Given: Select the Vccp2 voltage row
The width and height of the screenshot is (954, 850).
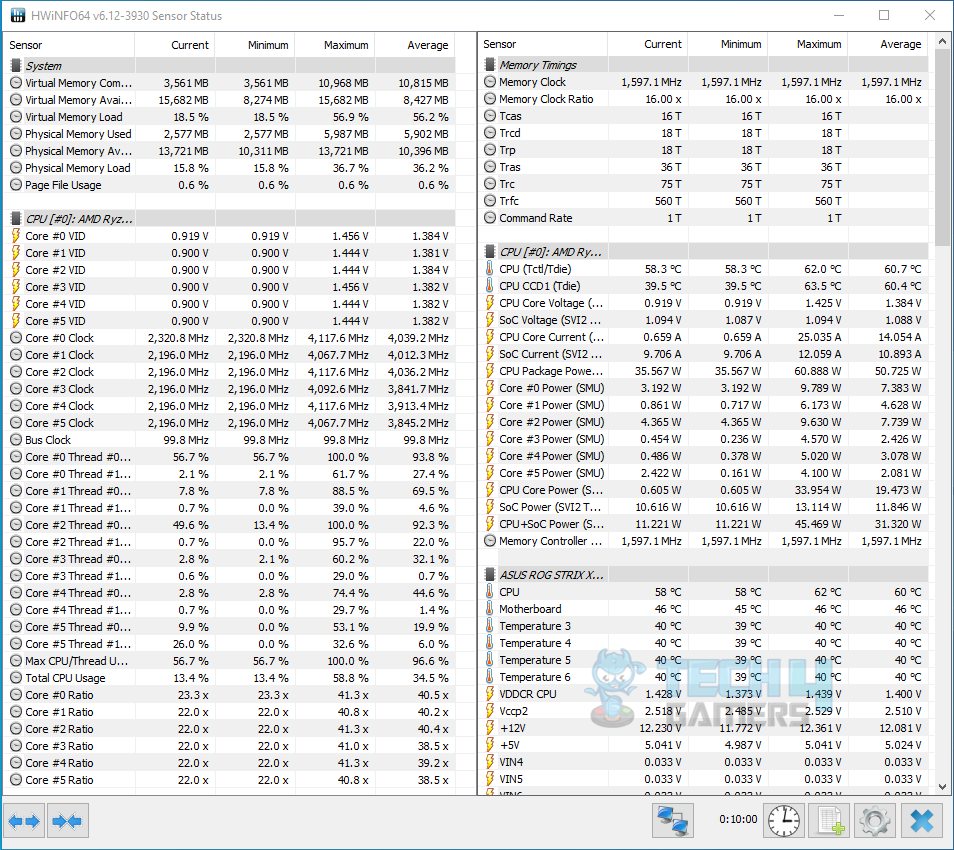Looking at the screenshot, I should point(704,711).
